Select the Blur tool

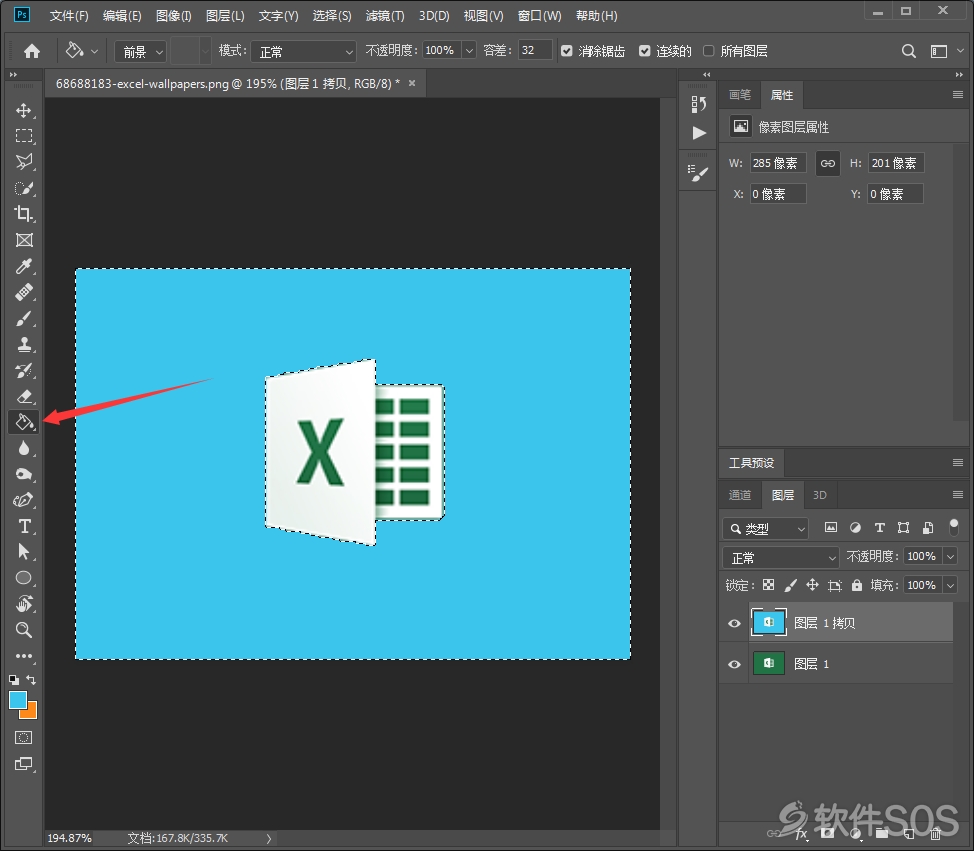pyautogui.click(x=24, y=448)
